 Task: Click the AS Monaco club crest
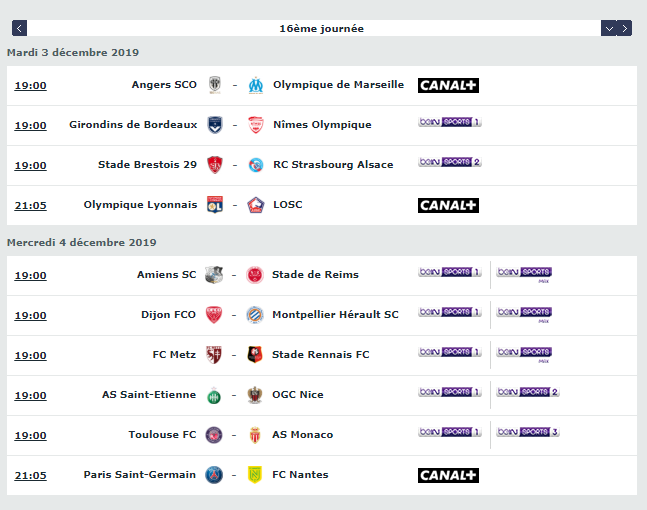tap(255, 435)
